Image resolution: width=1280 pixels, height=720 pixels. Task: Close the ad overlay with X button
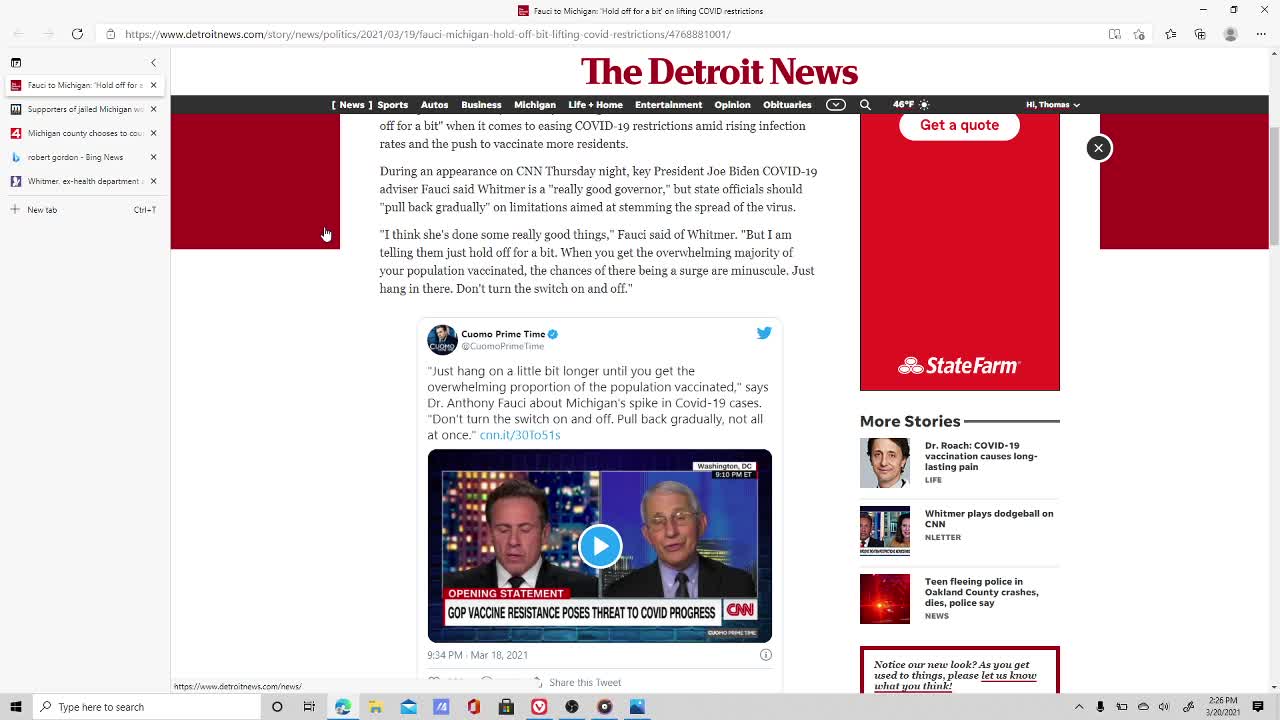[x=1098, y=148]
